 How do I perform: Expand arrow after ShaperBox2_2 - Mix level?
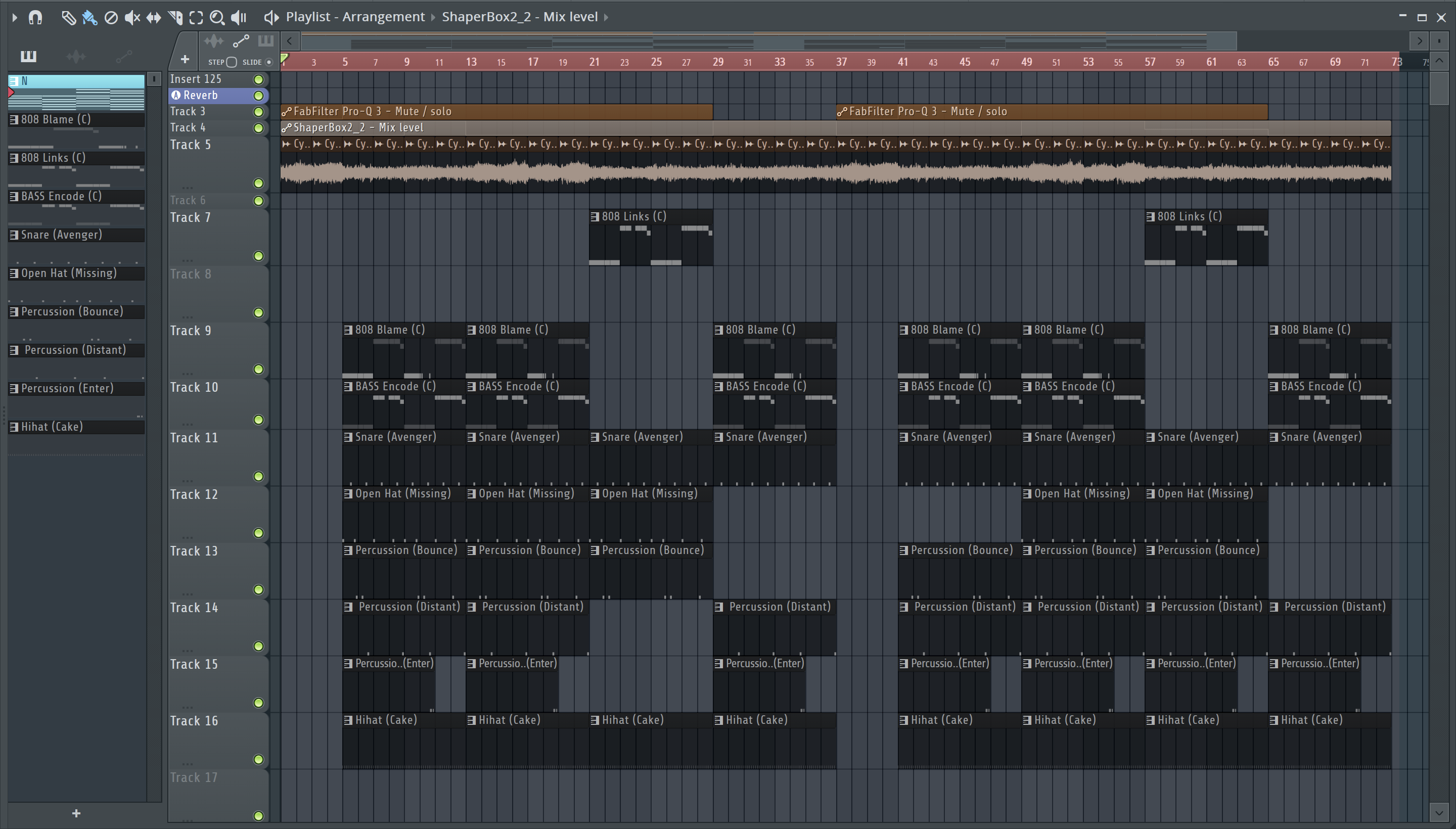tap(606, 17)
